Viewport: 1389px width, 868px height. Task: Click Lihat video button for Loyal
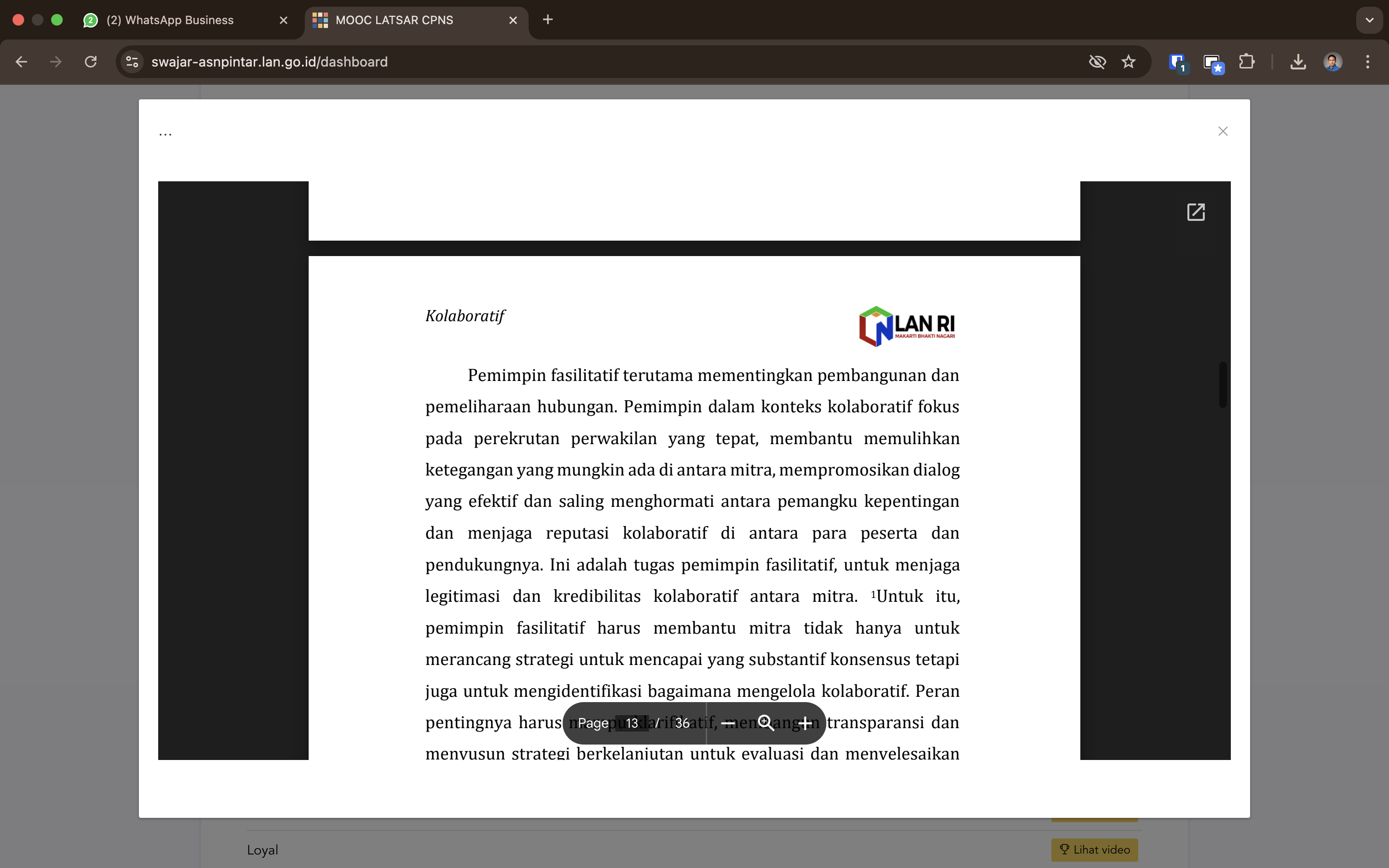[x=1094, y=850]
